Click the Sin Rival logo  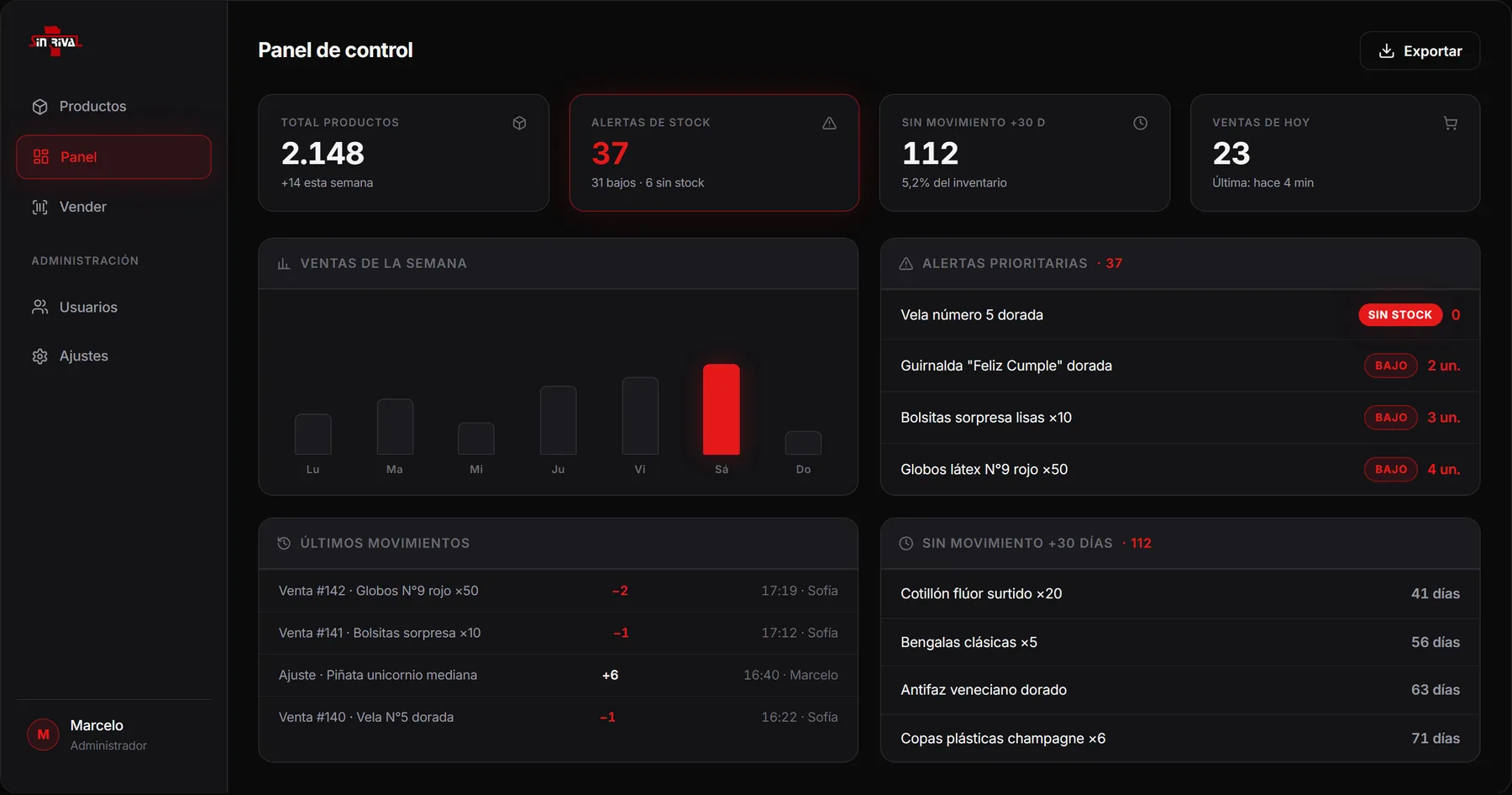pyautogui.click(x=55, y=41)
